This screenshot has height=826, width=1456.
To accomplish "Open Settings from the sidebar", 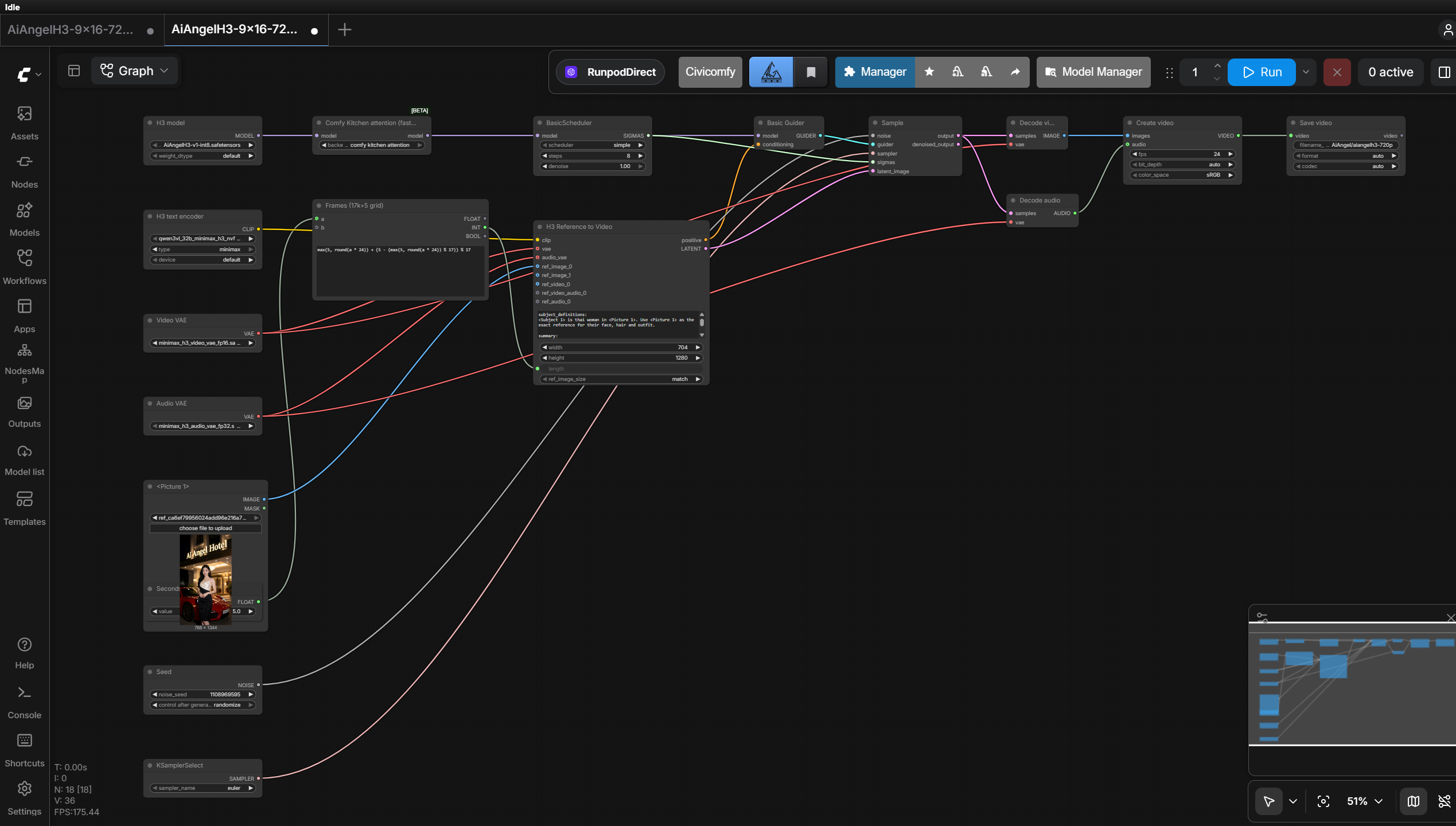I will [x=24, y=798].
